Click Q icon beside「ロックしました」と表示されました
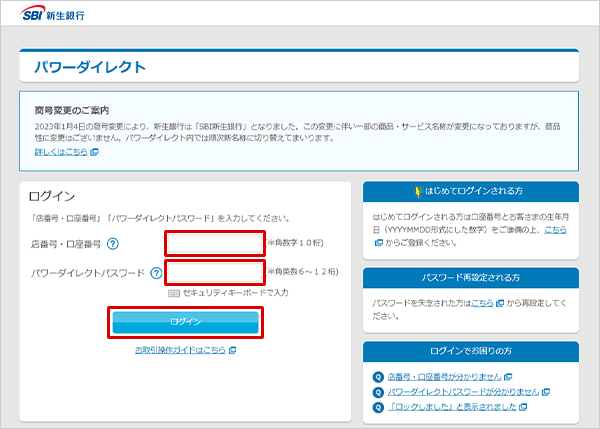 [x=377, y=407]
